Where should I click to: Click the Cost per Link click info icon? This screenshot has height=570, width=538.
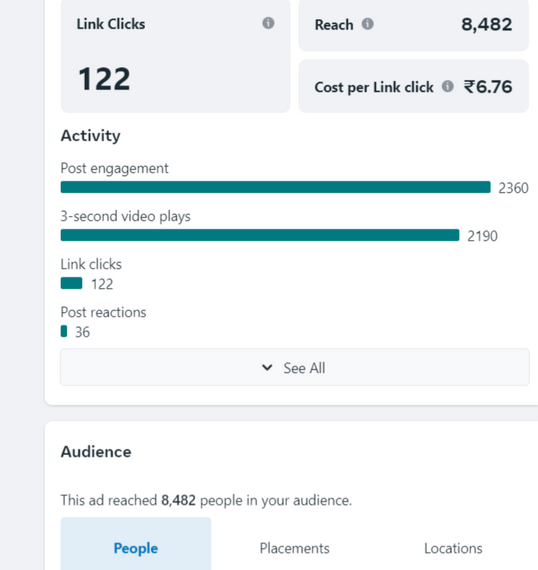click(x=447, y=87)
